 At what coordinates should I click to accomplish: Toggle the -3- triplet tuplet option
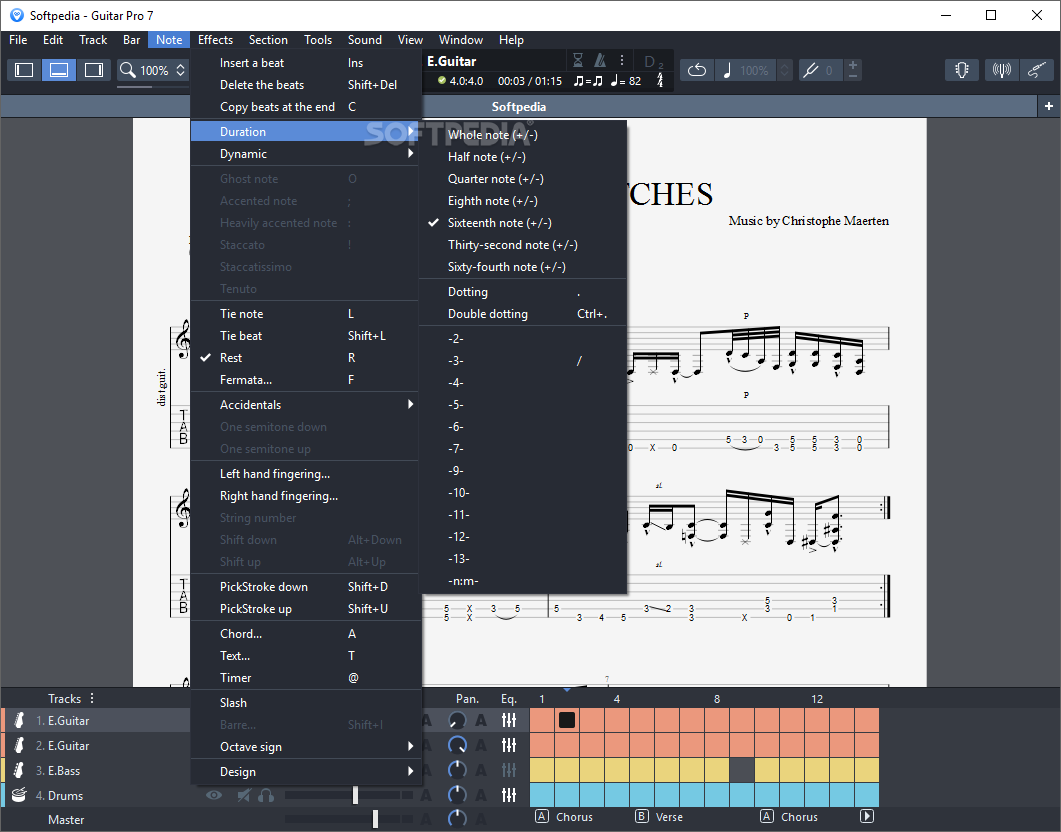(522, 361)
